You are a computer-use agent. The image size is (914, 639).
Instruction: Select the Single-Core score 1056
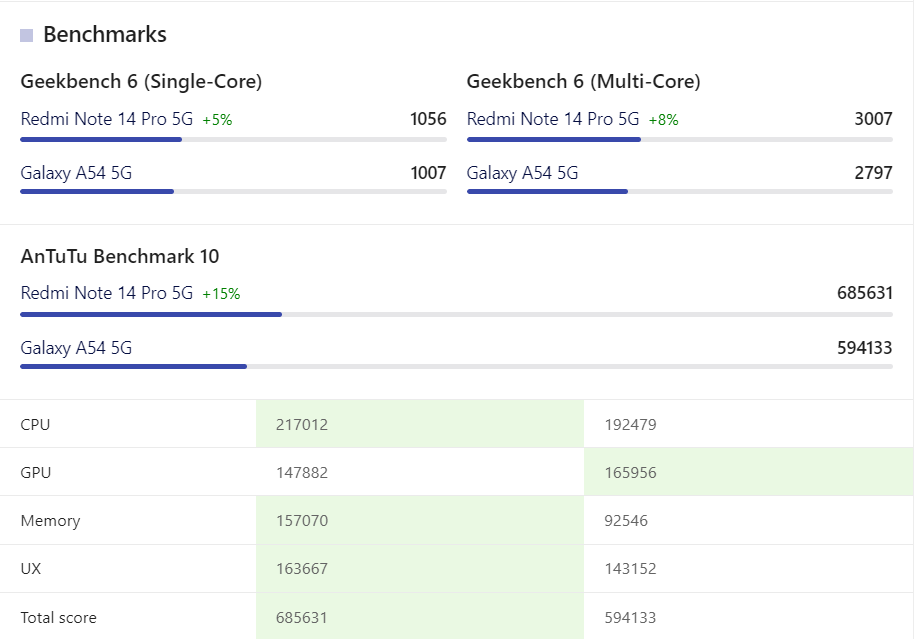(428, 119)
